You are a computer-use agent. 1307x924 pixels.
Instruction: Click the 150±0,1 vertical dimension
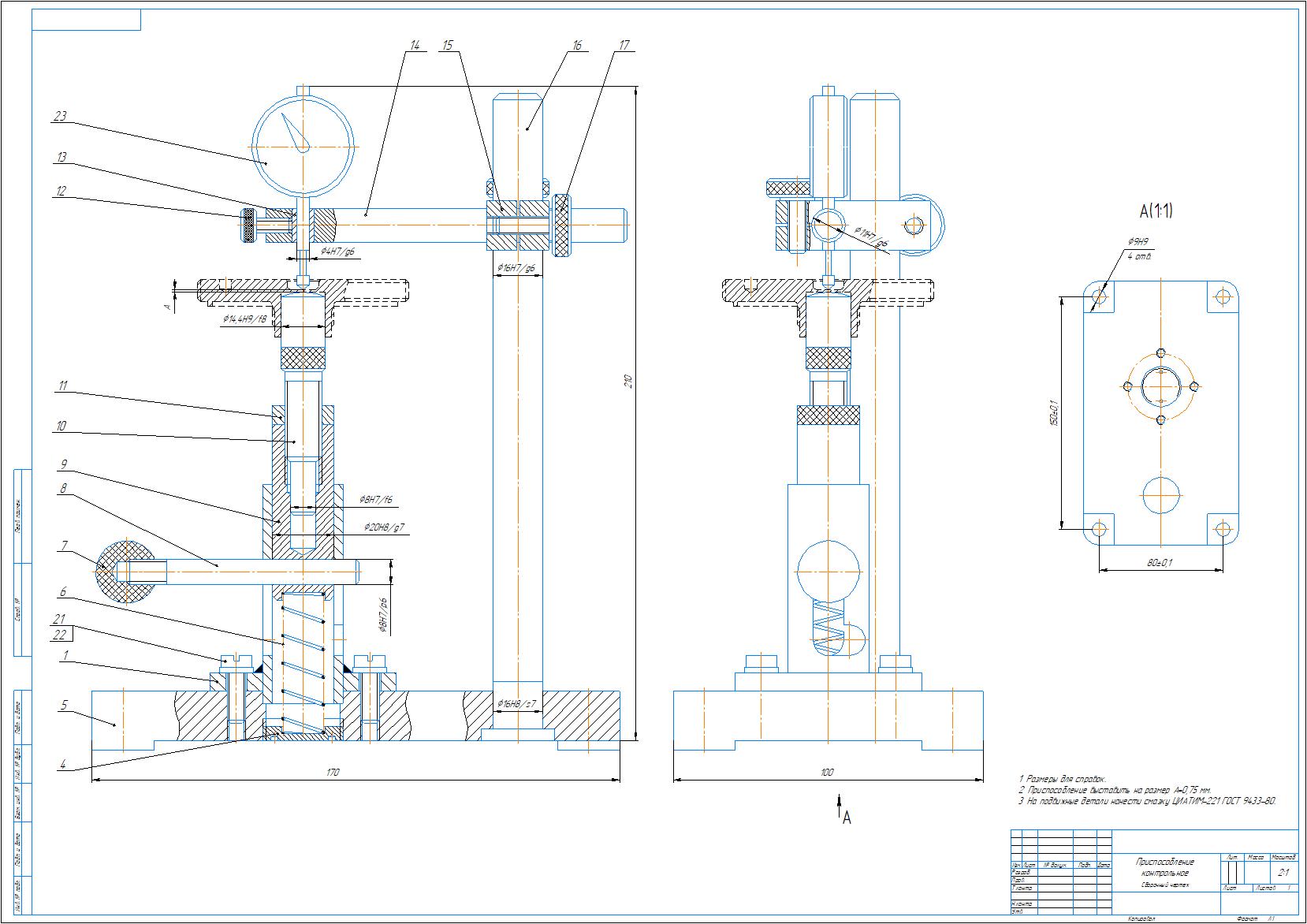pyautogui.click(x=1052, y=412)
